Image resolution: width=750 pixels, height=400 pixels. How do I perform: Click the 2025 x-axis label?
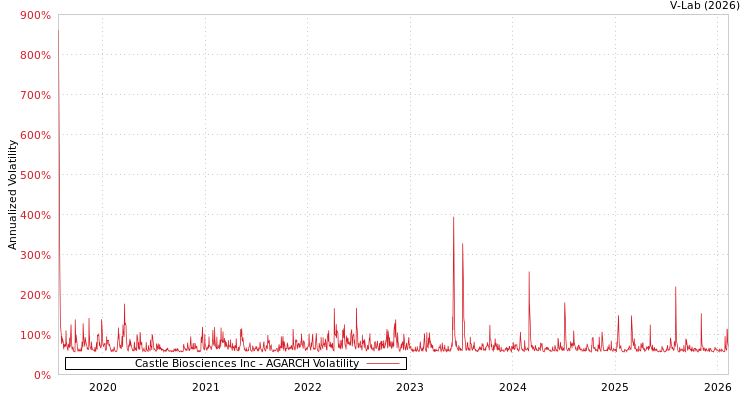click(615, 387)
